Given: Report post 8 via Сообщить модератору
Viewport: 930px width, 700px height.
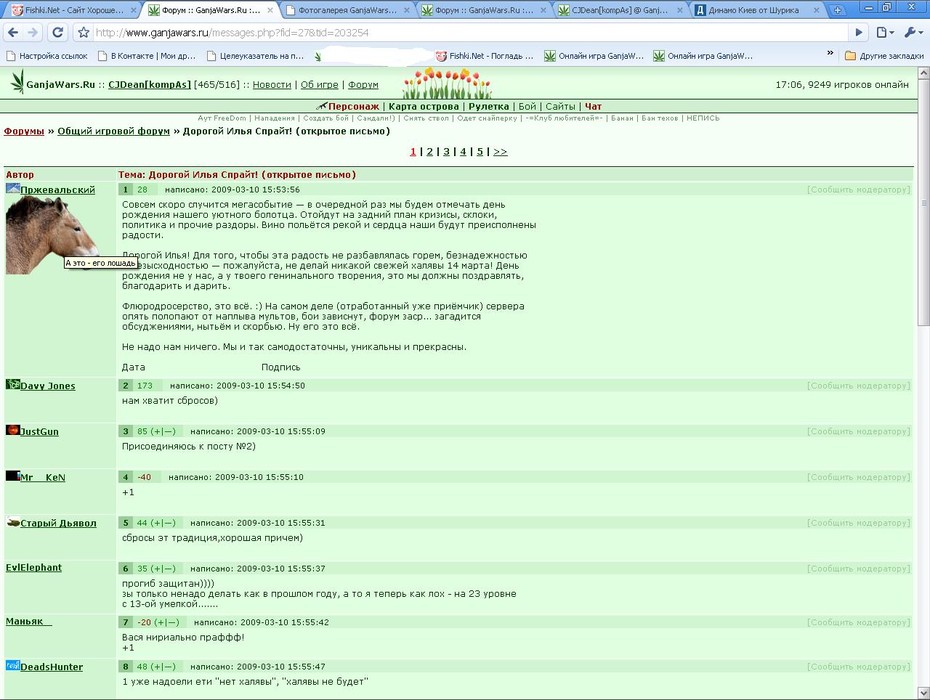Looking at the screenshot, I should click(x=858, y=667).
